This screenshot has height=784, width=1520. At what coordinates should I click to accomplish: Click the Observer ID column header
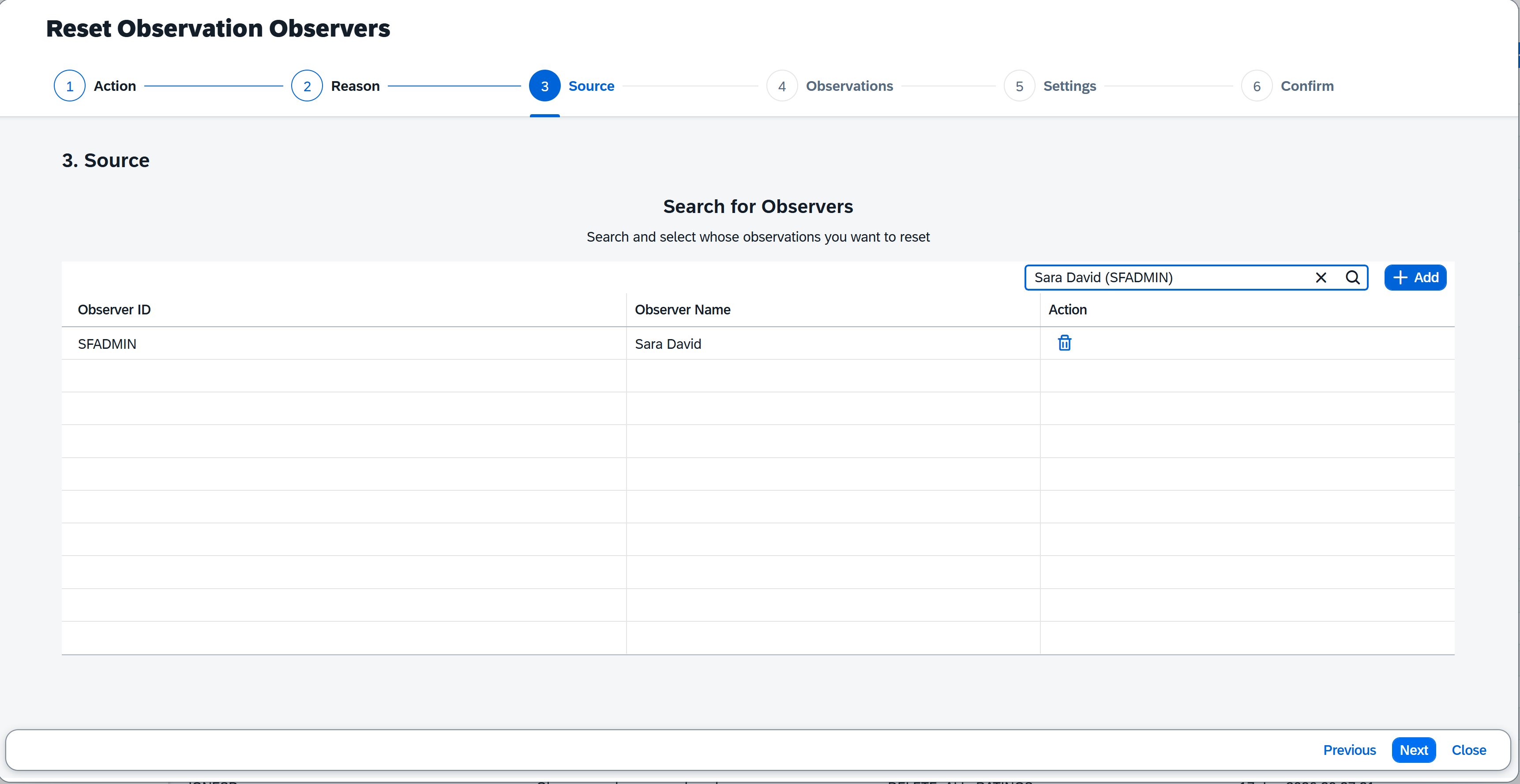point(114,310)
